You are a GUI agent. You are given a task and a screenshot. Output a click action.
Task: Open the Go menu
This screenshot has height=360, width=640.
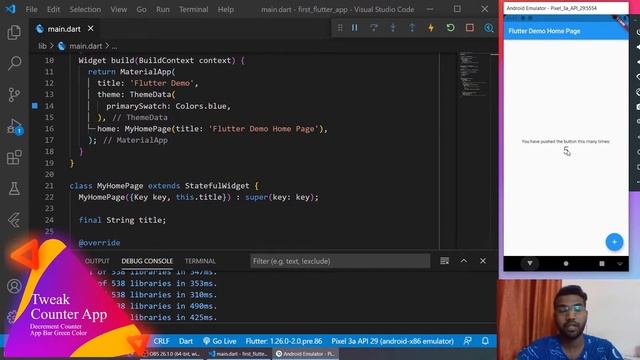pos(141,9)
